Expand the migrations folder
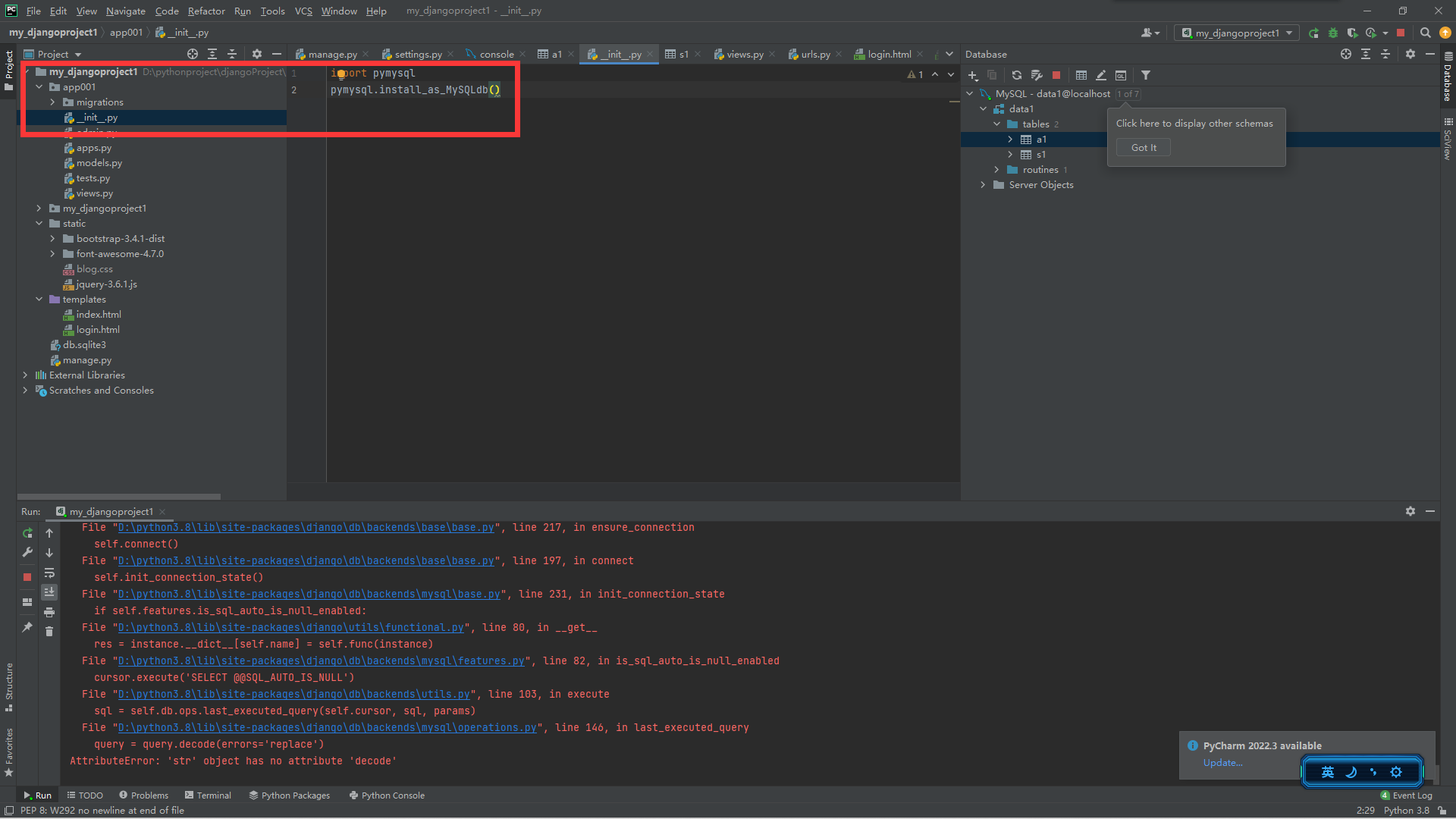Image resolution: width=1456 pixels, height=819 pixels. pyautogui.click(x=53, y=102)
